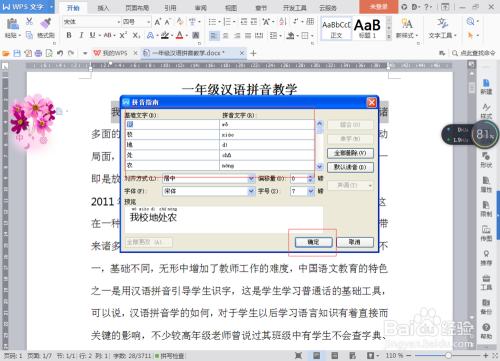Screen dimensions: 500x361
Task: Click the Save disk icon
Action: [17, 53]
